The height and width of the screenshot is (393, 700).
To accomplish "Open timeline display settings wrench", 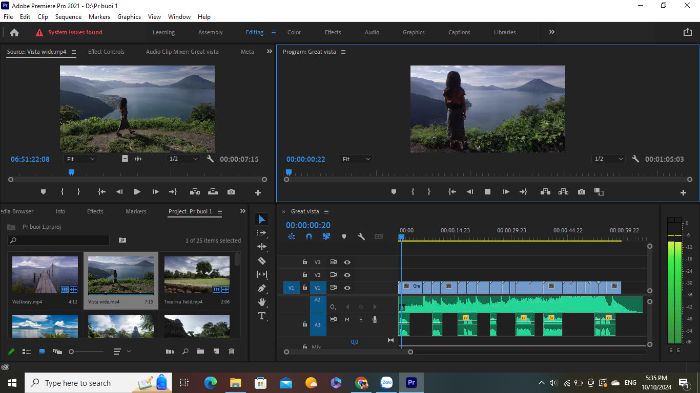I will (361, 237).
